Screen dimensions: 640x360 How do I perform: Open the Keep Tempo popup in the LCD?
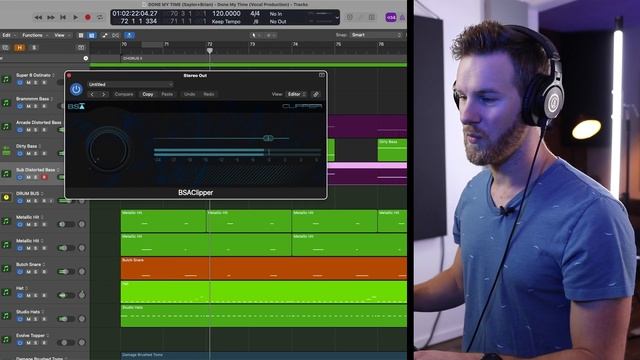pos(226,22)
